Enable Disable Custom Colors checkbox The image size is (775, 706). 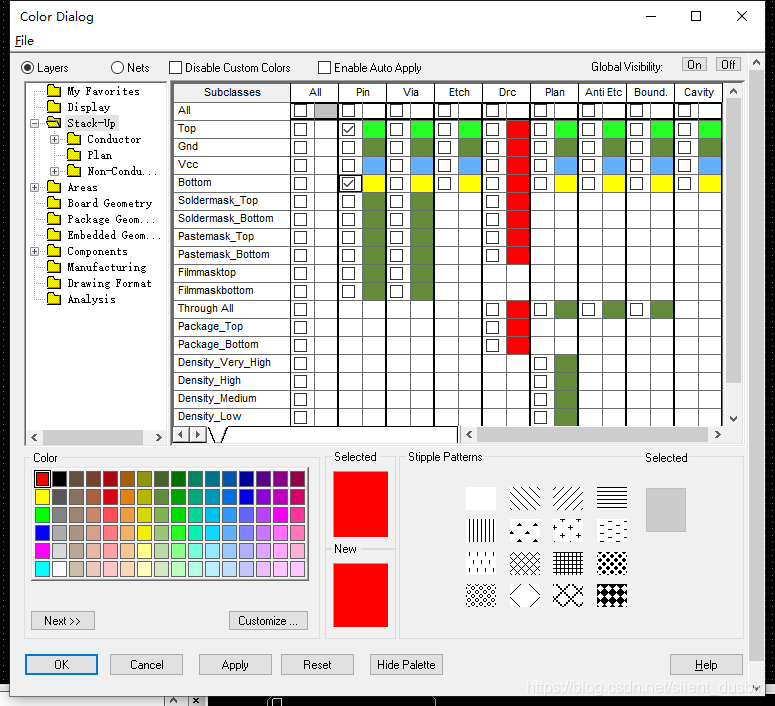tap(175, 68)
